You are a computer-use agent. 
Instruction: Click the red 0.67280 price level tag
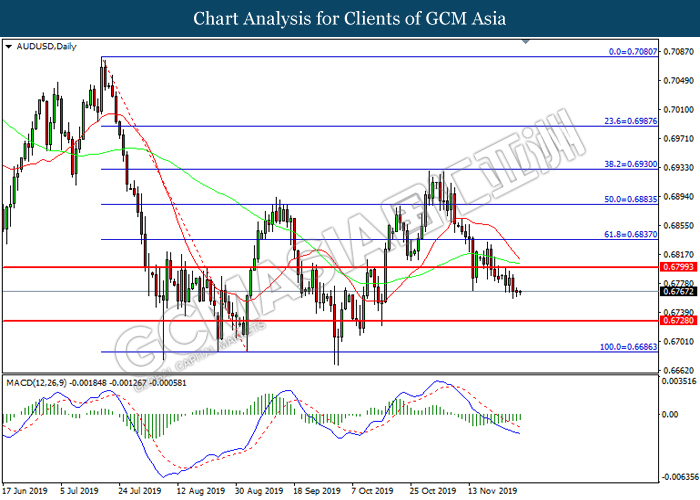point(679,321)
